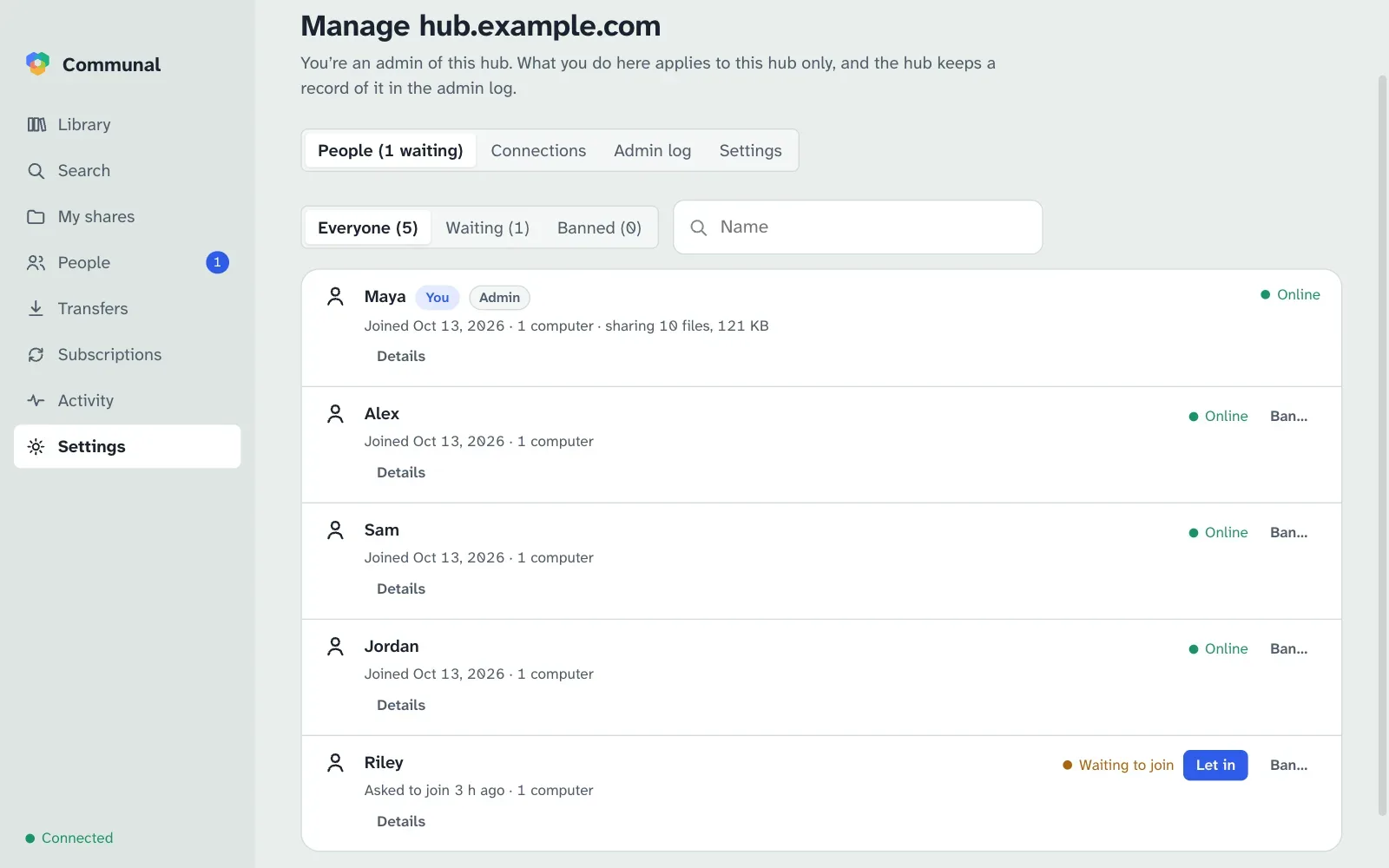
Task: Filter list to Waiting (1)
Action: 487,228
